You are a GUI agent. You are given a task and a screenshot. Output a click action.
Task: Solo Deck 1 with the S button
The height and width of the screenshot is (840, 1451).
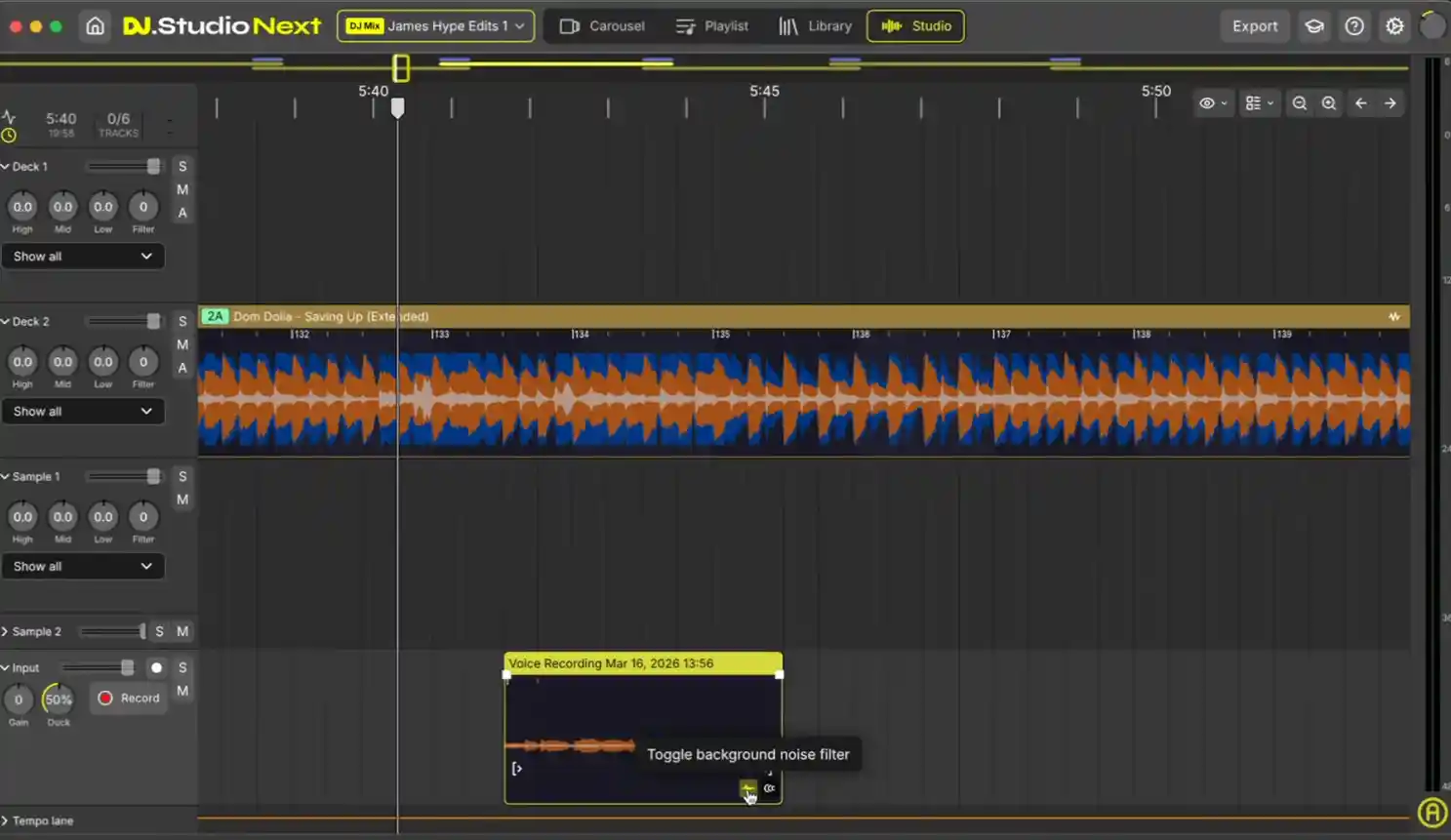(182, 167)
